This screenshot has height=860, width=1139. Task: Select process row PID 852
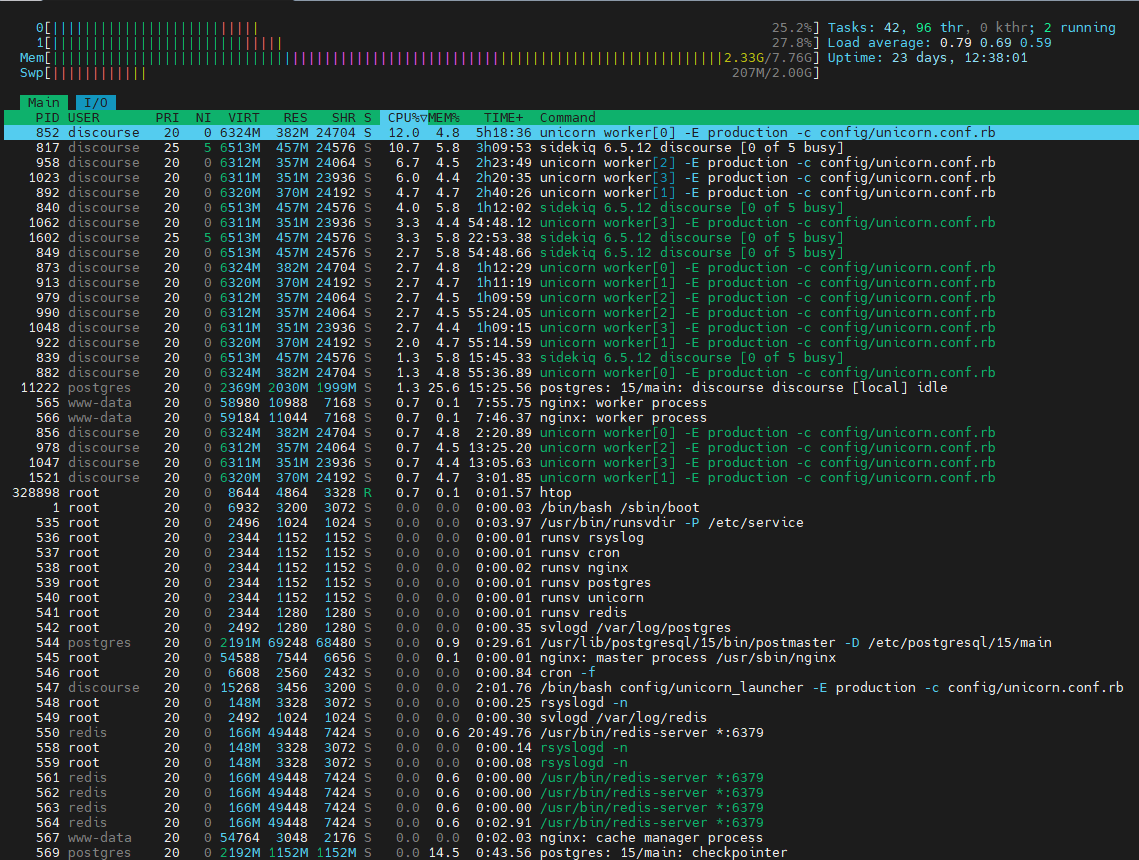570,133
